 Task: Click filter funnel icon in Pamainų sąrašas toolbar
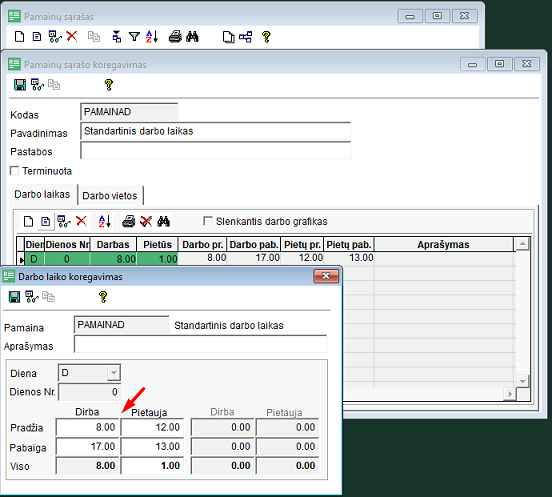coord(134,37)
